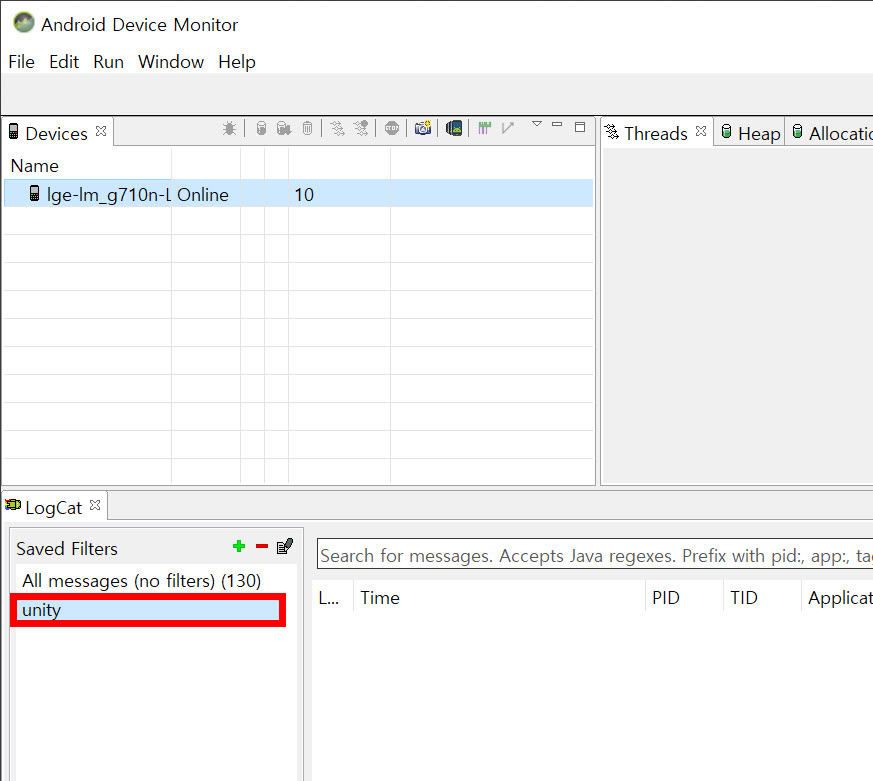Click the Name column header in Devices

pos(35,166)
